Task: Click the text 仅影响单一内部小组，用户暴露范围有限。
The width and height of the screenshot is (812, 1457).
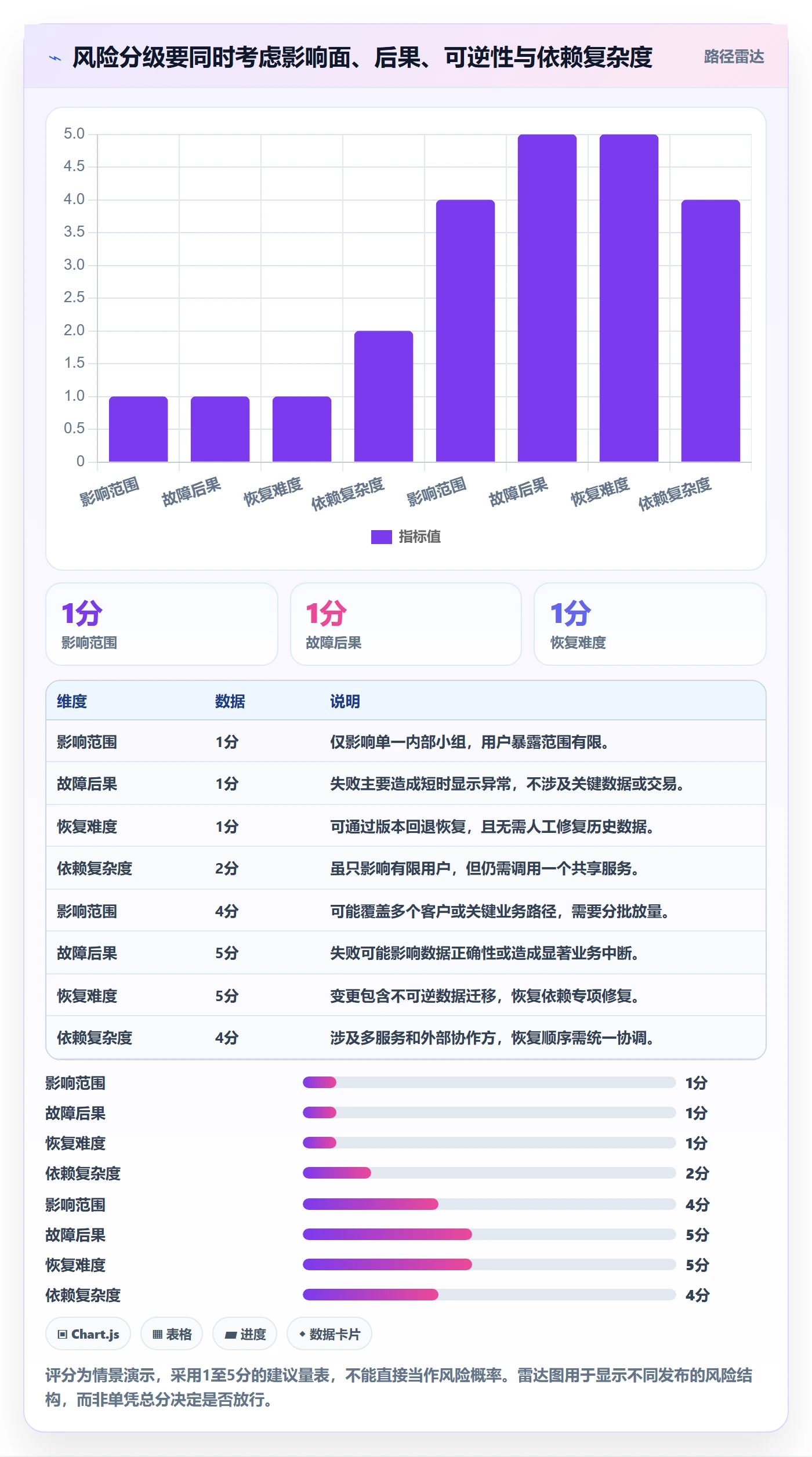Action: coord(469,742)
